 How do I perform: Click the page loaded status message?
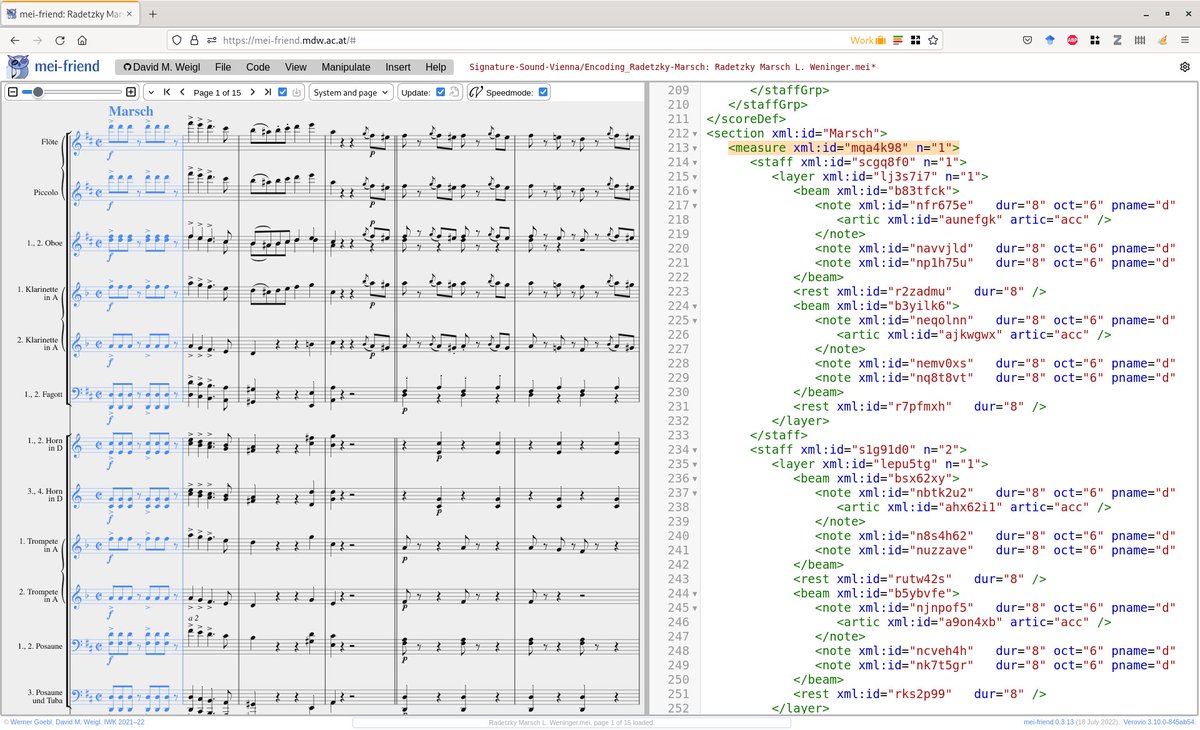click(x=572, y=722)
